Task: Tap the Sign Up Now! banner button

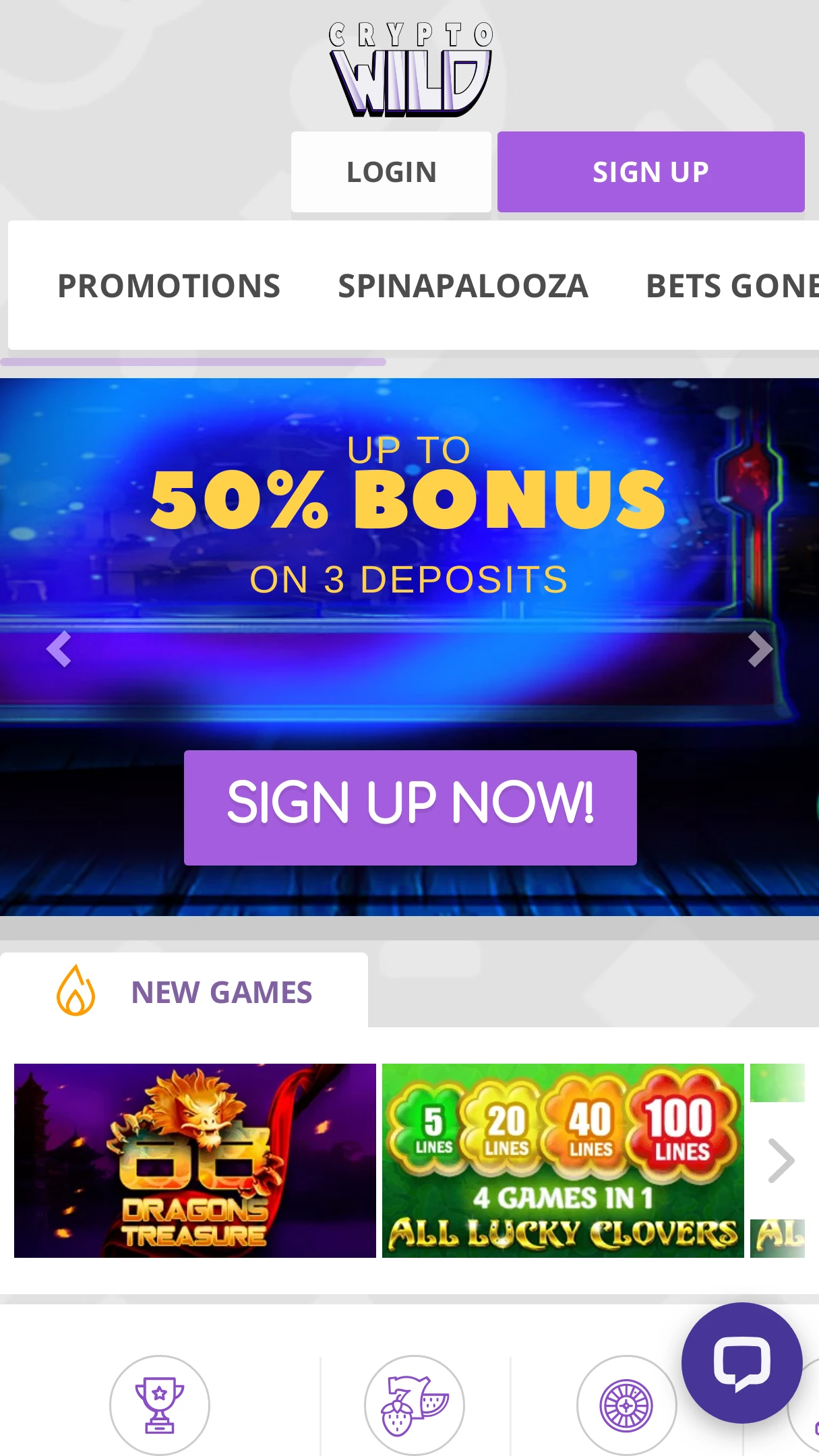Action: 411,808
